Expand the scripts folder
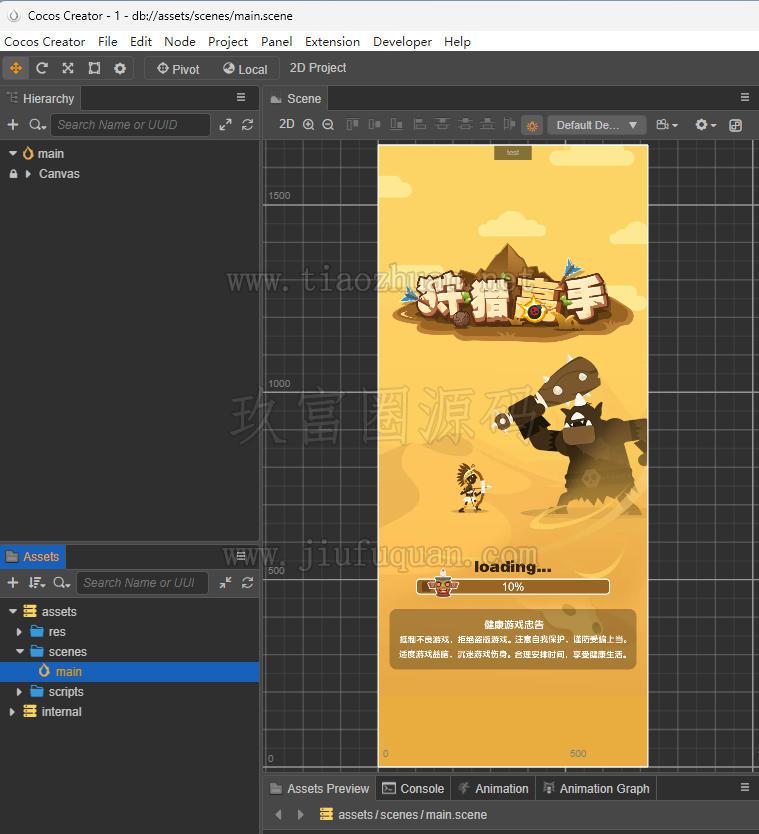 [x=19, y=691]
